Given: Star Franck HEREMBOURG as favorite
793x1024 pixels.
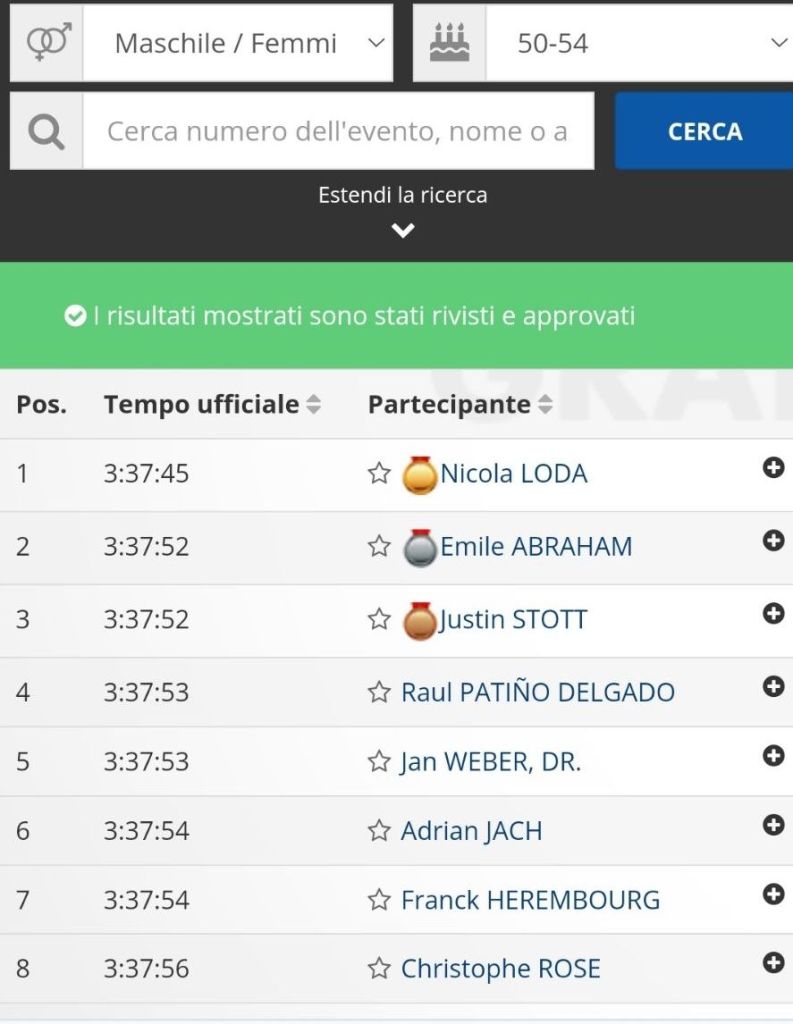Looking at the screenshot, I should coord(379,900).
